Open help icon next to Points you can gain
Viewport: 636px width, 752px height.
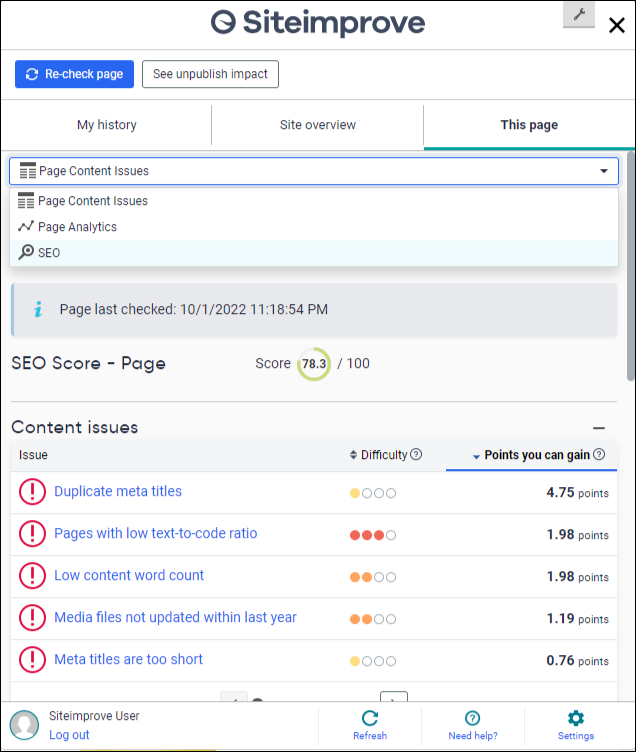click(x=599, y=454)
